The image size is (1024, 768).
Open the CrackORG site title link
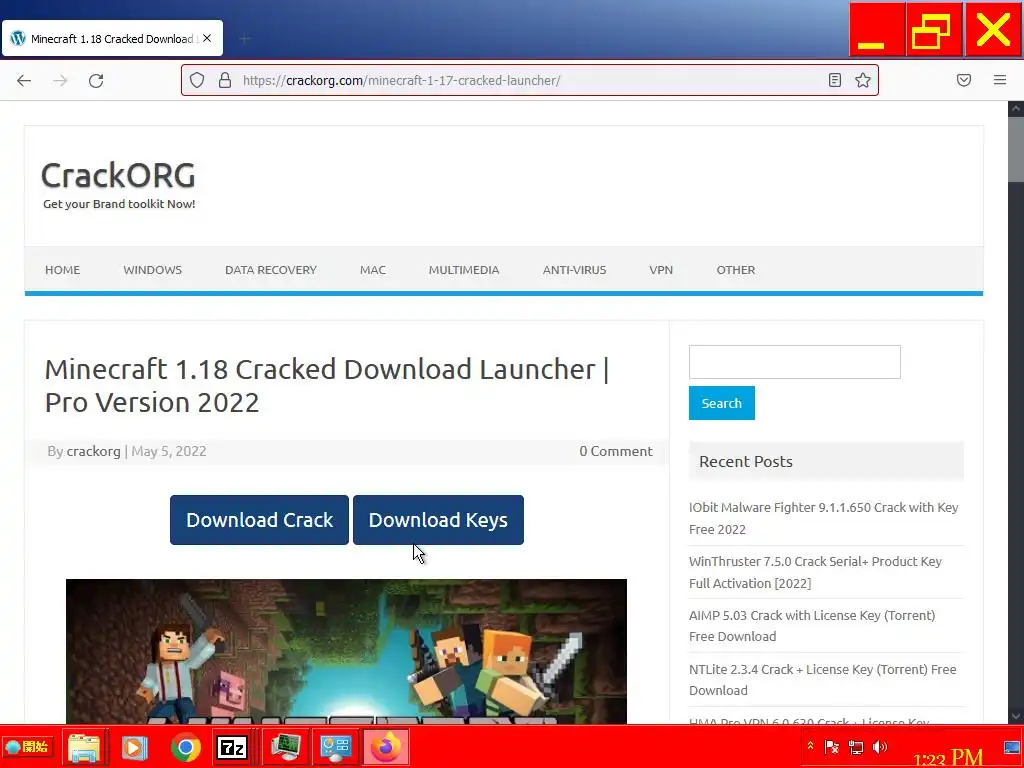[118, 175]
